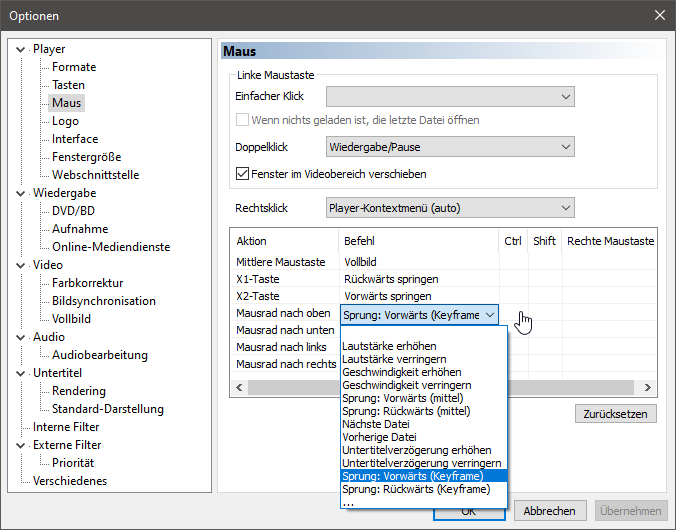Go to Bildsynchronisation settings

pos(103,301)
